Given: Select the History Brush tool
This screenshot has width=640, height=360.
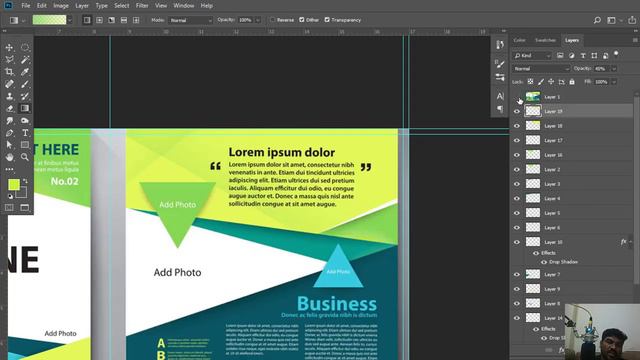Looking at the screenshot, I should (x=25, y=96).
